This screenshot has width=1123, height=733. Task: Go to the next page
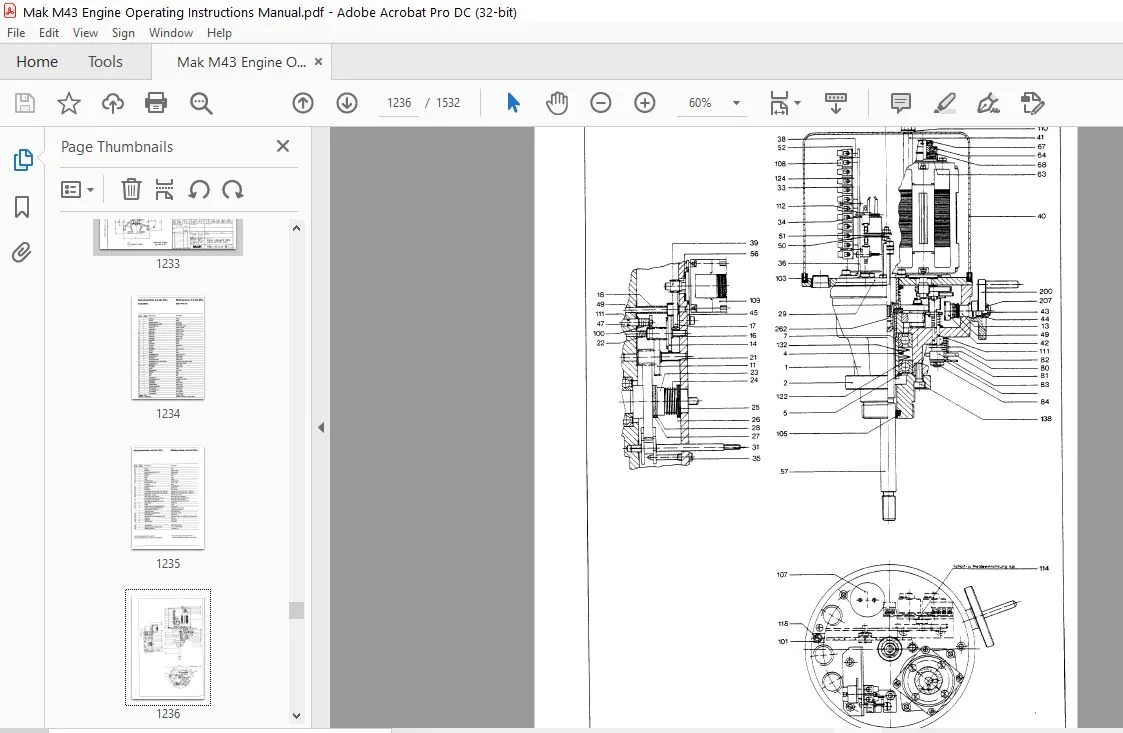(347, 103)
